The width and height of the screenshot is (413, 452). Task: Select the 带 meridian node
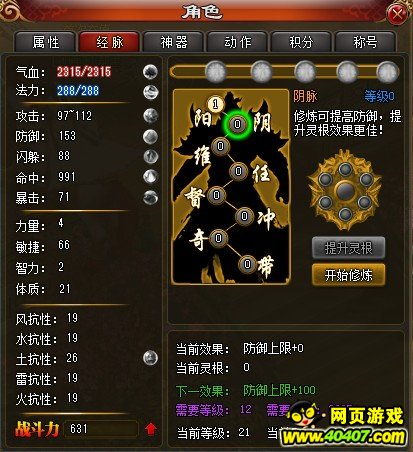tap(247, 264)
